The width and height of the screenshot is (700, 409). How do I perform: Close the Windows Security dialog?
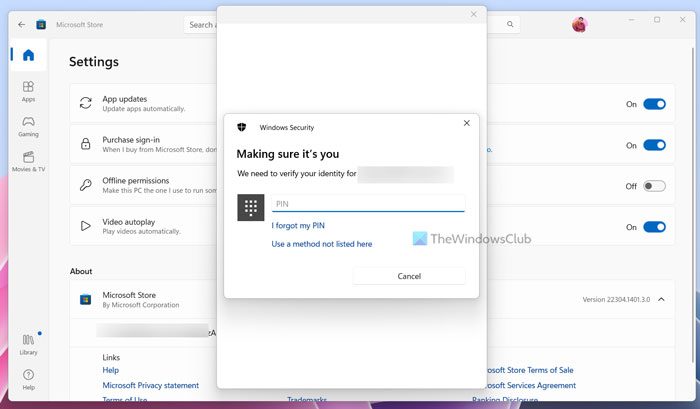click(x=466, y=123)
